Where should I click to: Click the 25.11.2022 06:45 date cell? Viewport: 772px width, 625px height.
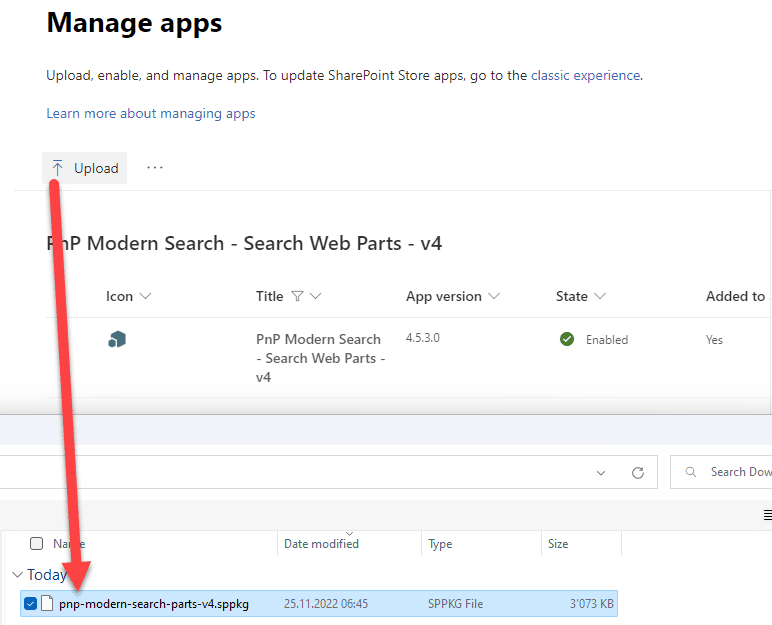click(325, 604)
